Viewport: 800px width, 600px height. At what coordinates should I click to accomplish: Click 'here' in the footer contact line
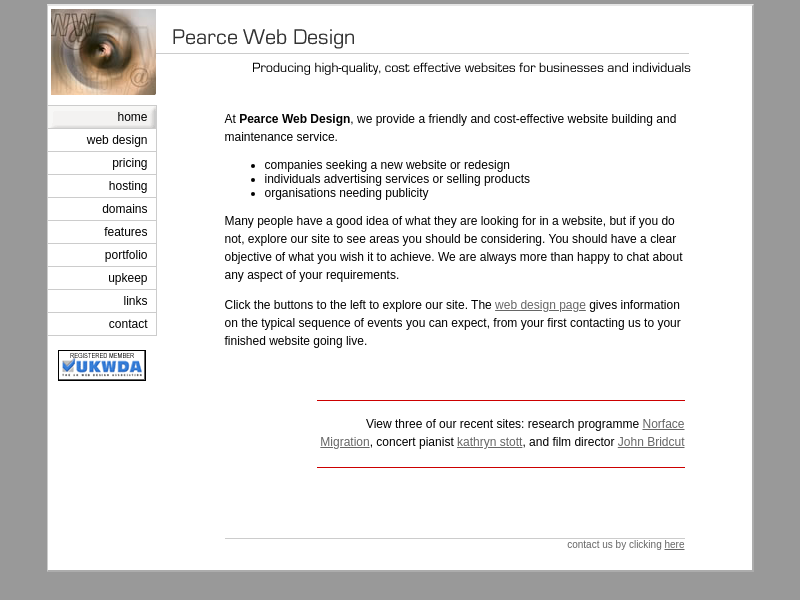tap(674, 545)
